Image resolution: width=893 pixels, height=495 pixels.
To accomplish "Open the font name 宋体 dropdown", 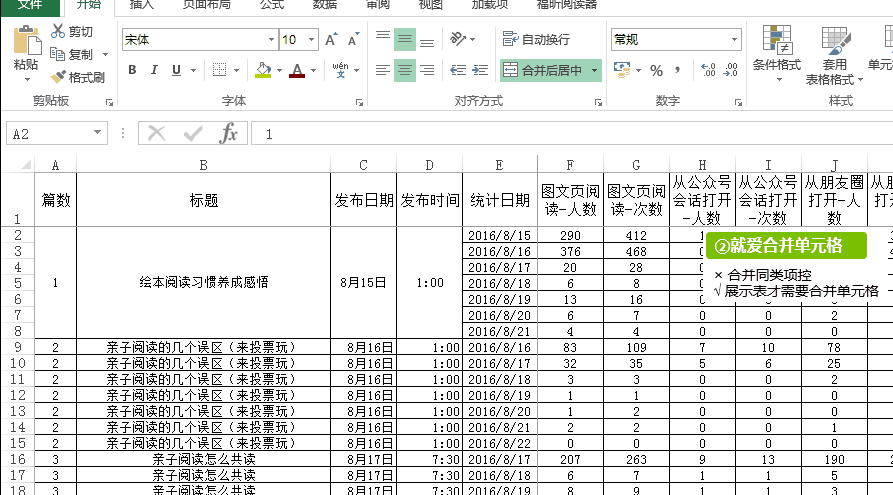I will [270, 40].
